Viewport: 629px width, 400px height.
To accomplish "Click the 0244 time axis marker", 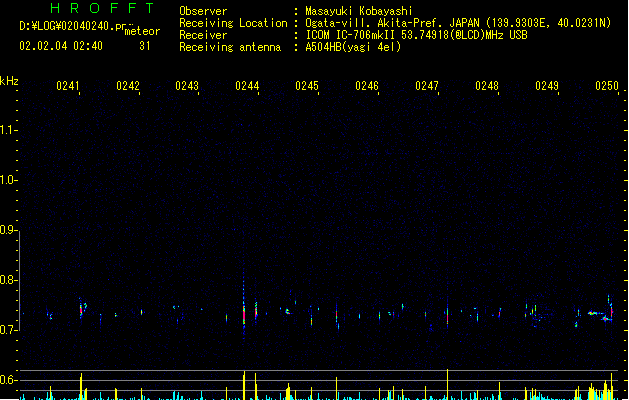I will pos(247,86).
